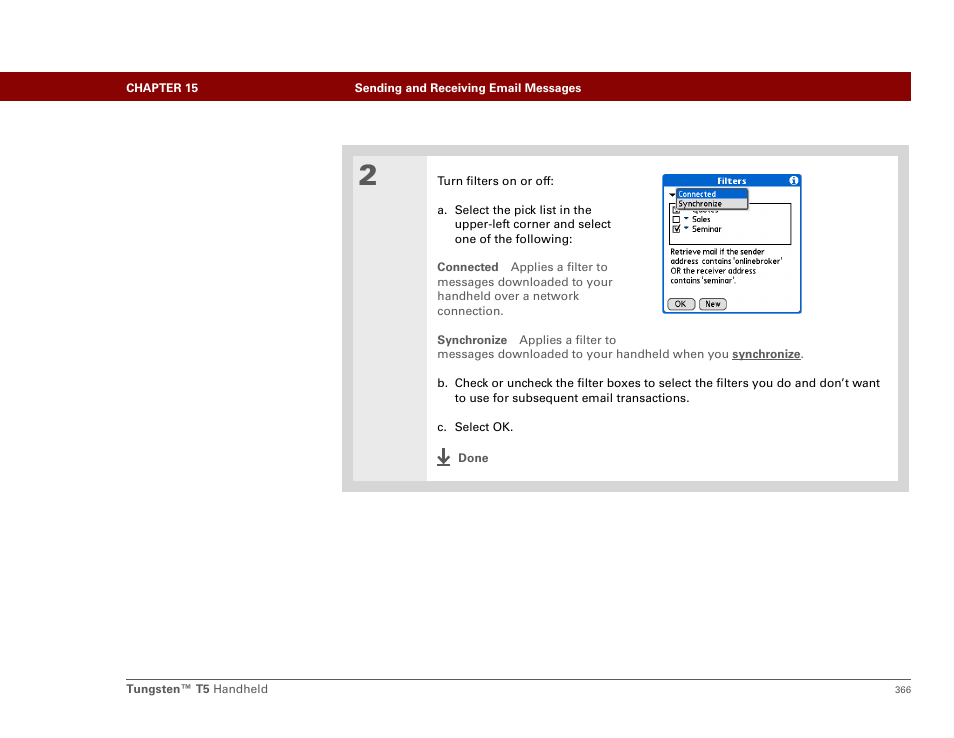Click the "Retrieve mail if the sender" description text

[x=717, y=252]
